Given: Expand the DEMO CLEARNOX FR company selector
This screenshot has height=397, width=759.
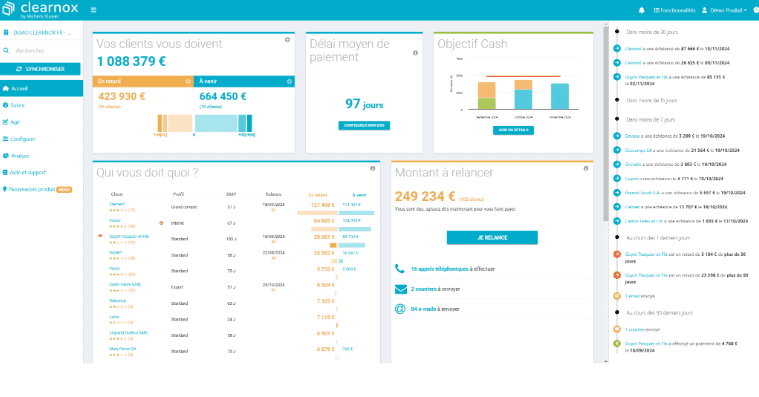Looking at the screenshot, I should tap(42, 32).
